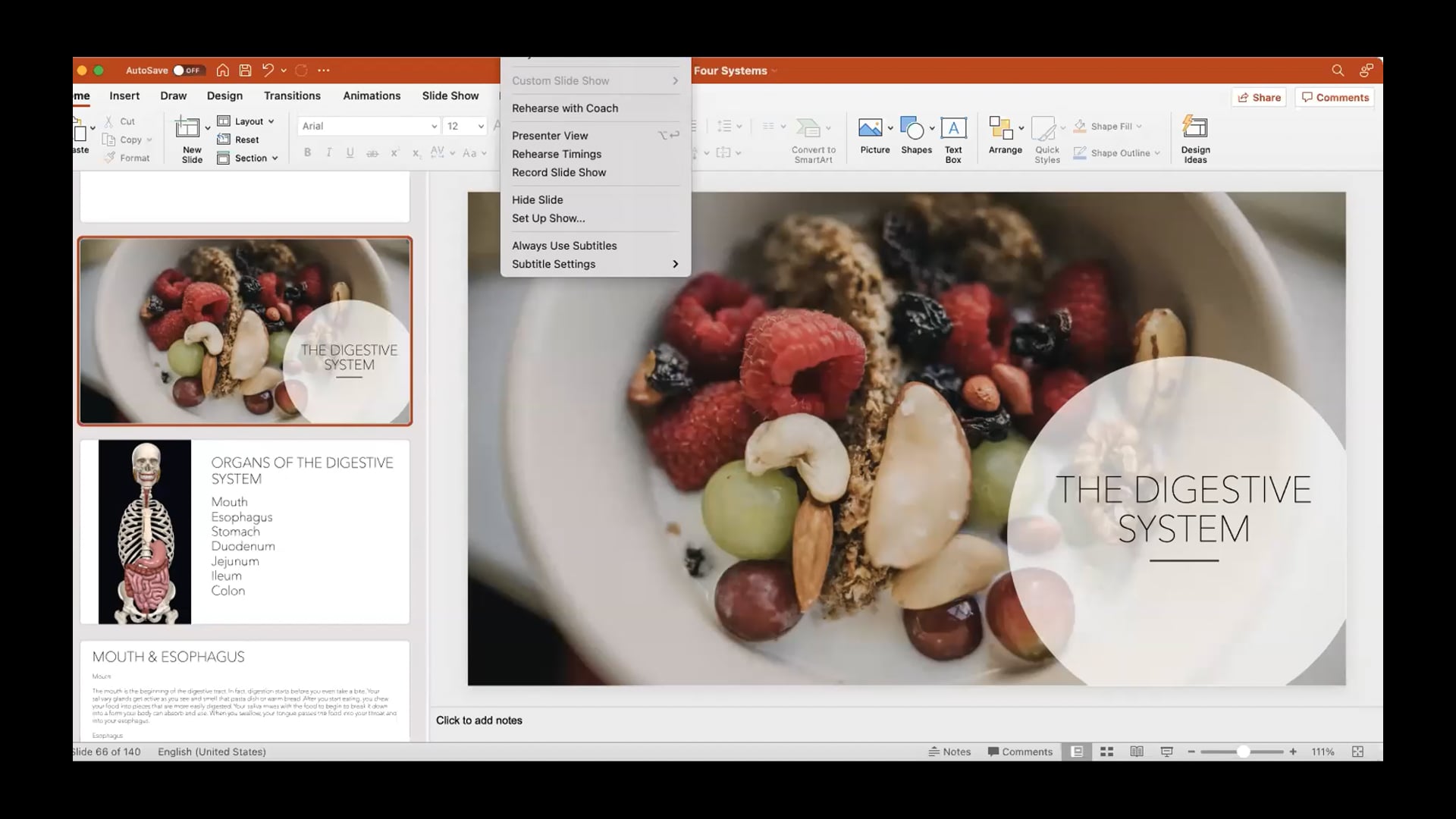This screenshot has height=819, width=1456.
Task: Switch to Slide Sorter view icon
Action: click(1106, 752)
